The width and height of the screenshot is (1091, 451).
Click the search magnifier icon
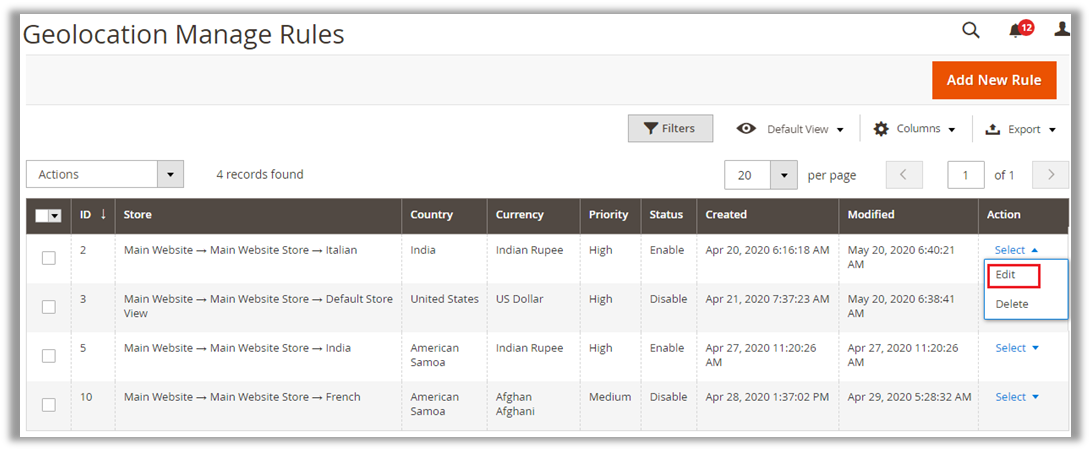coord(970,30)
